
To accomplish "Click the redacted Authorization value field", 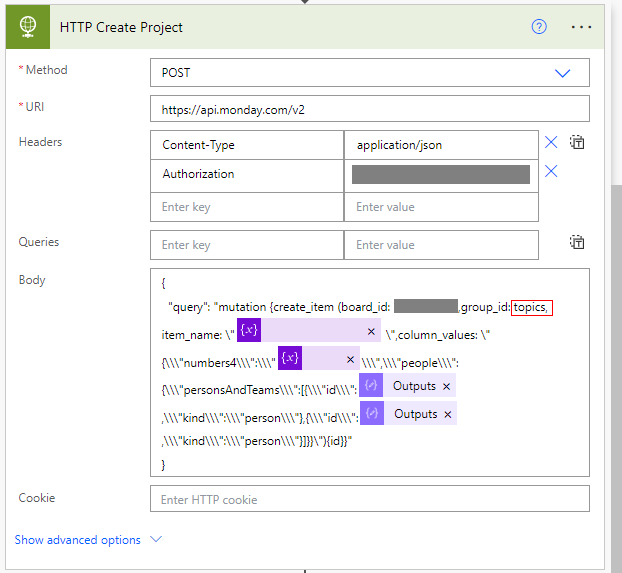I will pyautogui.click(x=441, y=175).
